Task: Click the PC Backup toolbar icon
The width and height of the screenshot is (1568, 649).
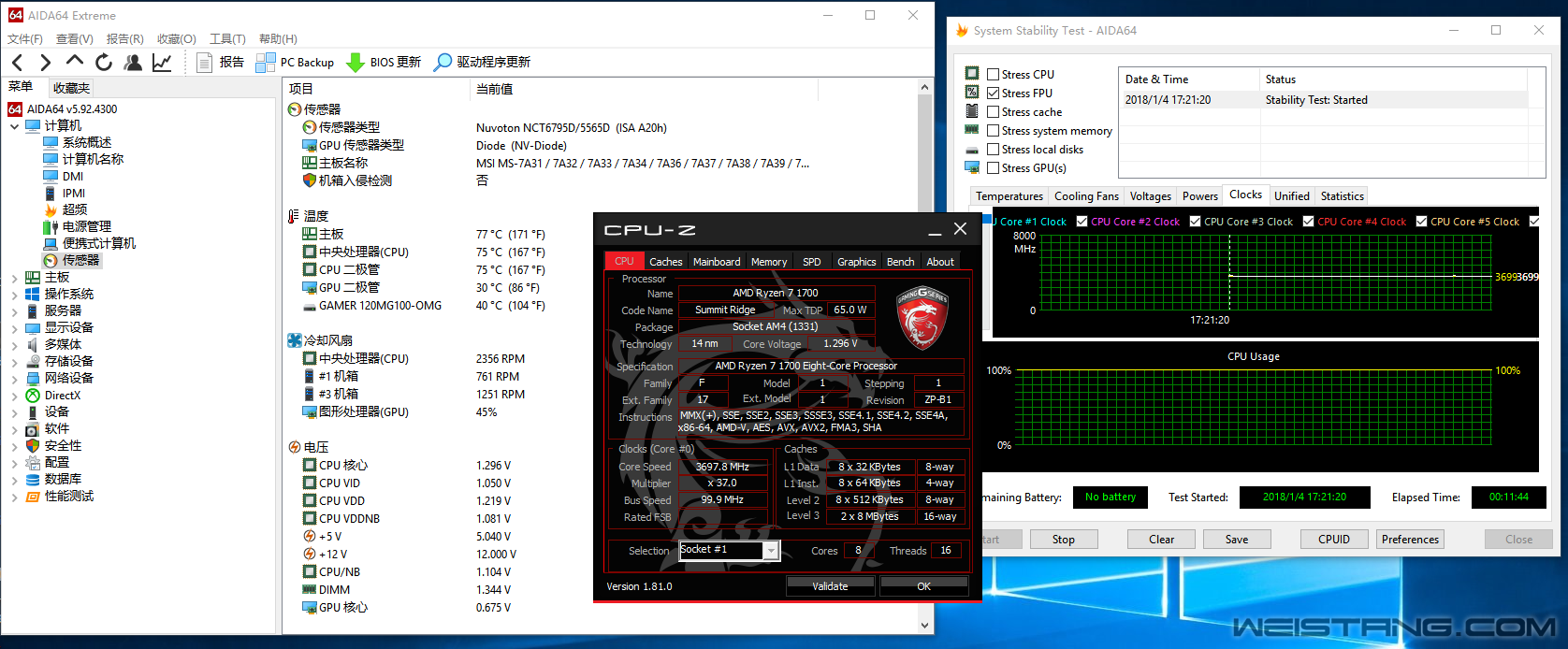Action: 266,63
